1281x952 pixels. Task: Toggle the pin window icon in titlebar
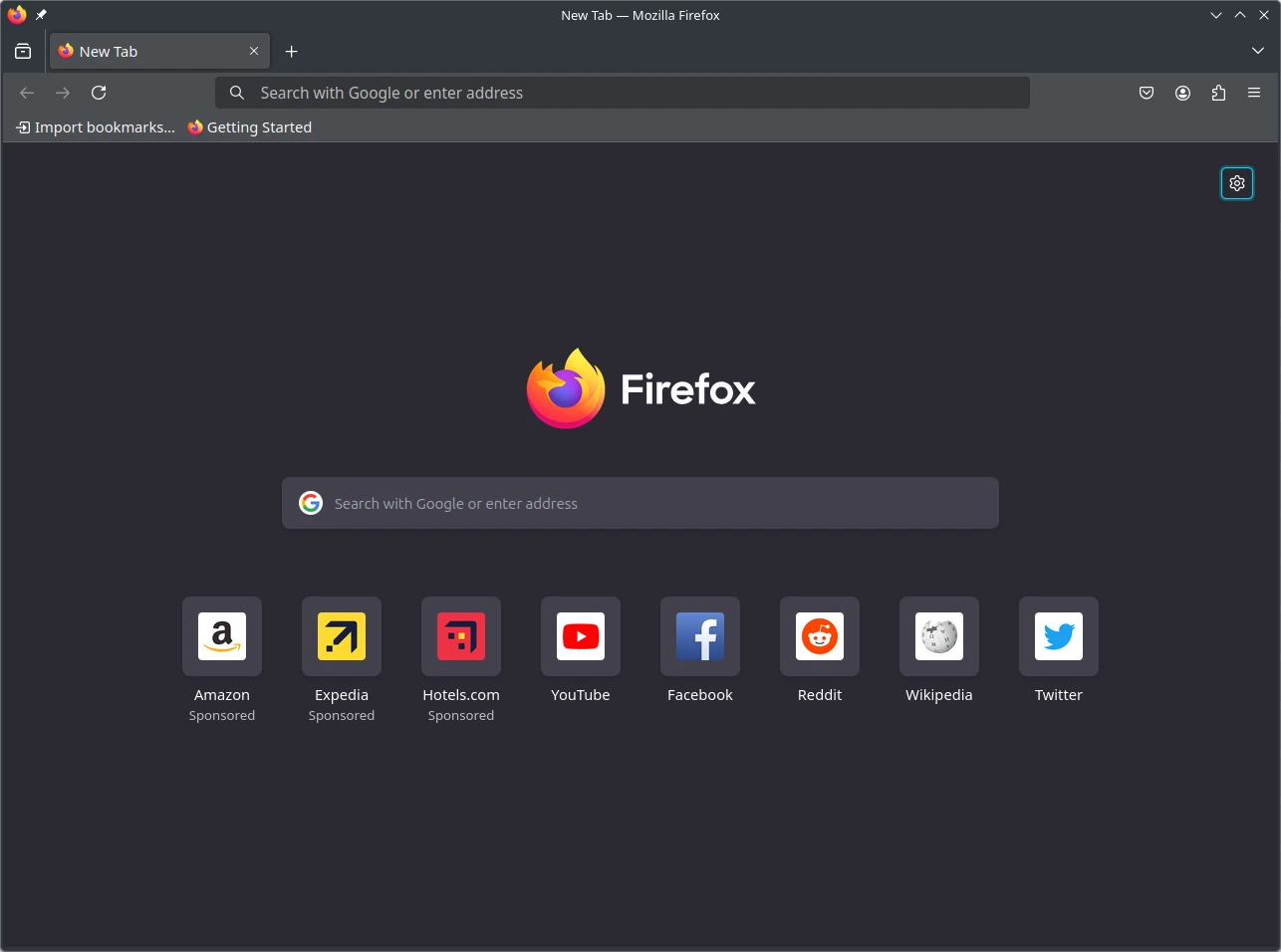coord(41,15)
